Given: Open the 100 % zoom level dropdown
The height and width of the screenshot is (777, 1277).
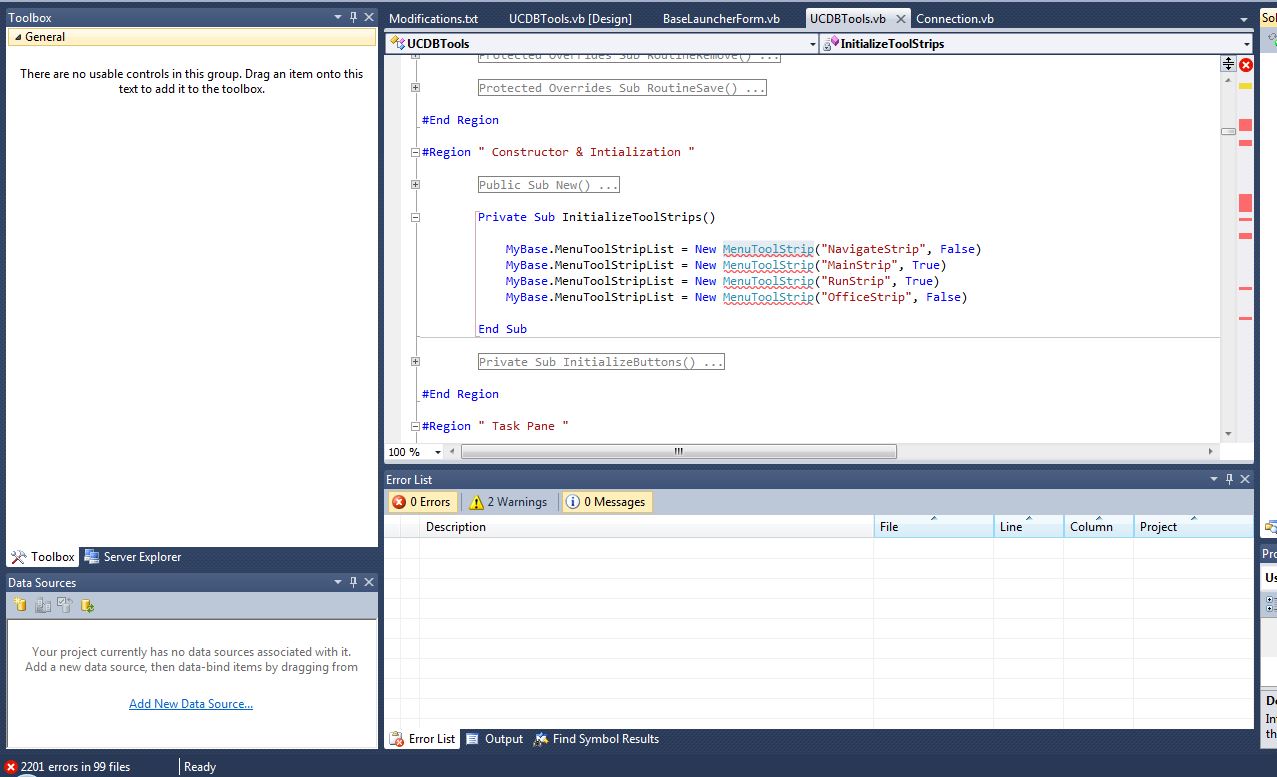Looking at the screenshot, I should (437, 452).
